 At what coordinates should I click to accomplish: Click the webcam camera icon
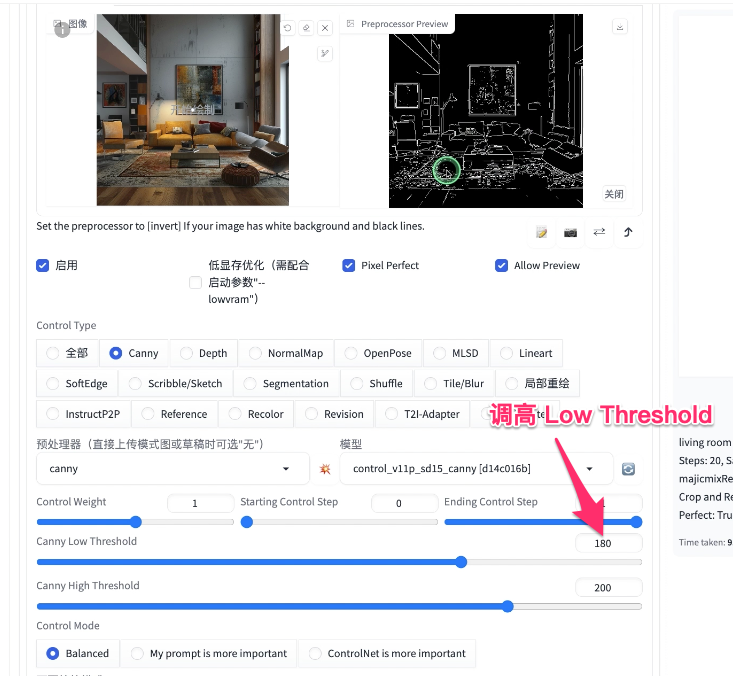click(x=570, y=232)
